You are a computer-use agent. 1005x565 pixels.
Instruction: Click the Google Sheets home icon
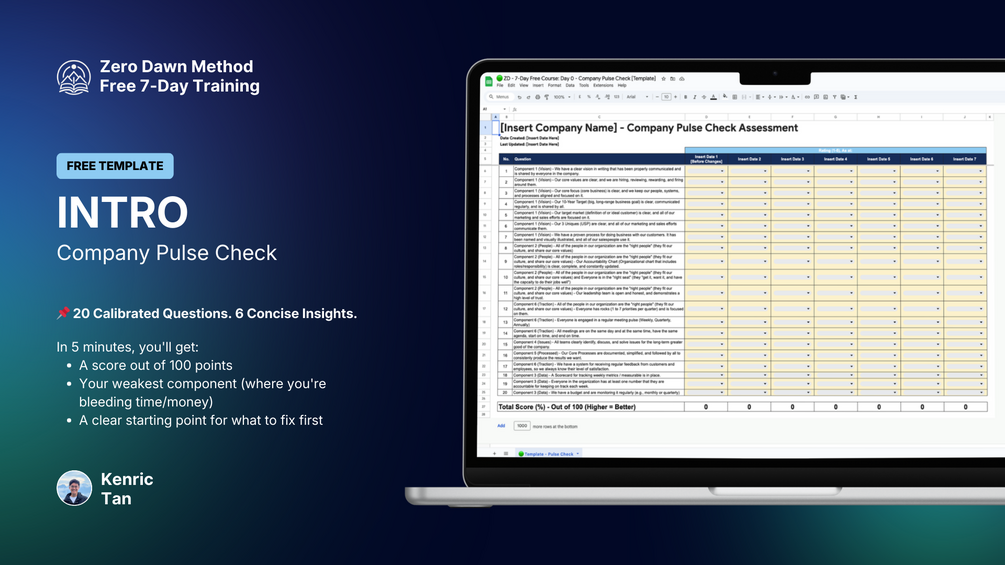[x=488, y=81]
